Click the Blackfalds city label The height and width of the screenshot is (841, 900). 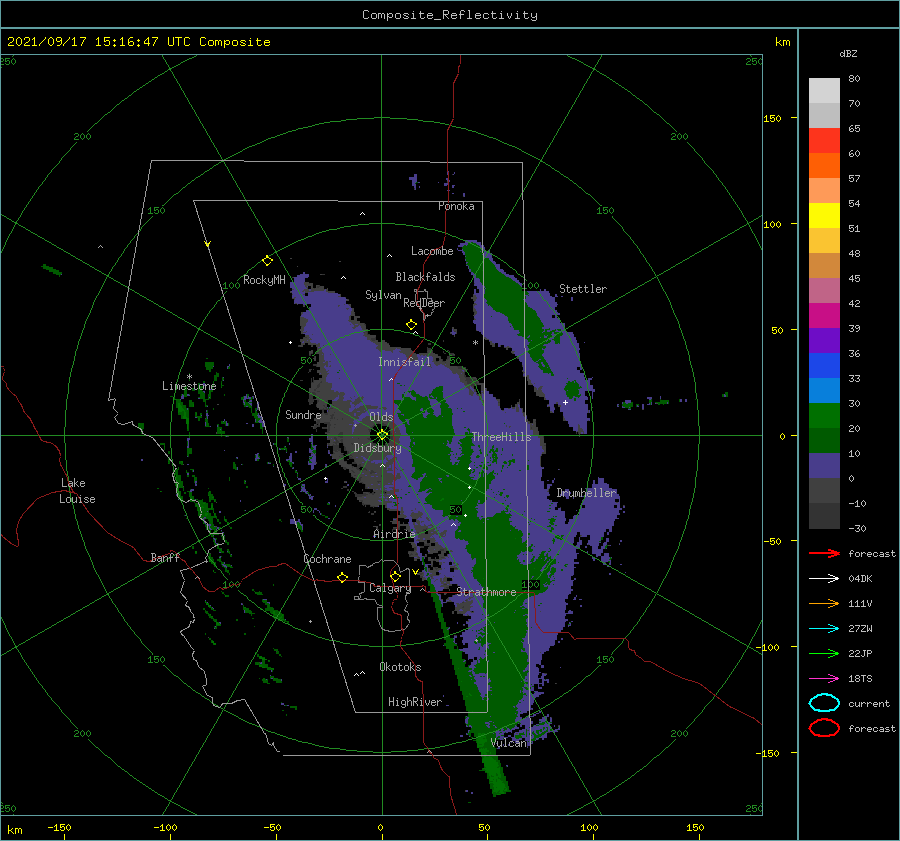coord(425,277)
